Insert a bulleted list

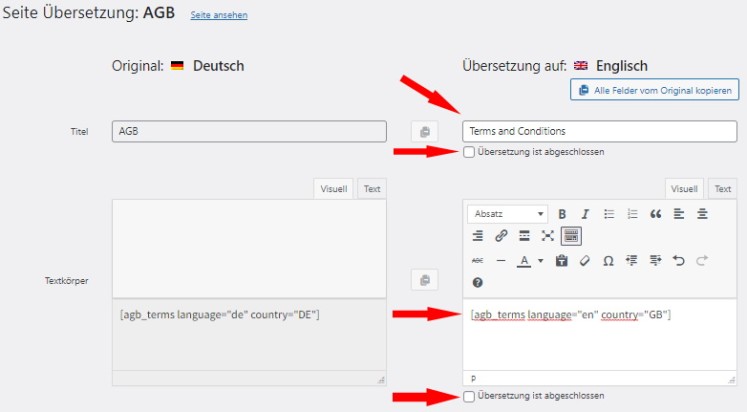609,214
